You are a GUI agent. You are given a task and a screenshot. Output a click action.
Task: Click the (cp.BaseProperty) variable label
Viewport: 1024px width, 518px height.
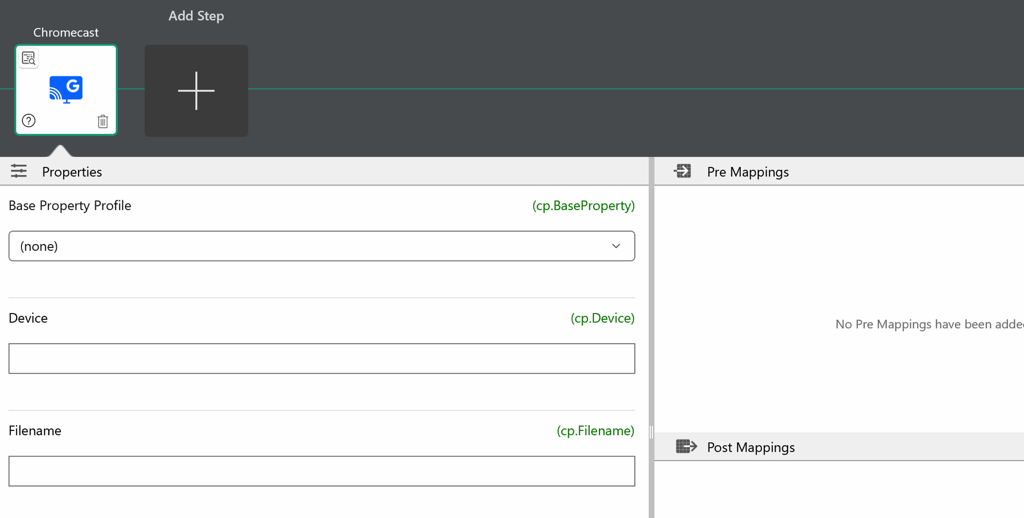coord(583,205)
